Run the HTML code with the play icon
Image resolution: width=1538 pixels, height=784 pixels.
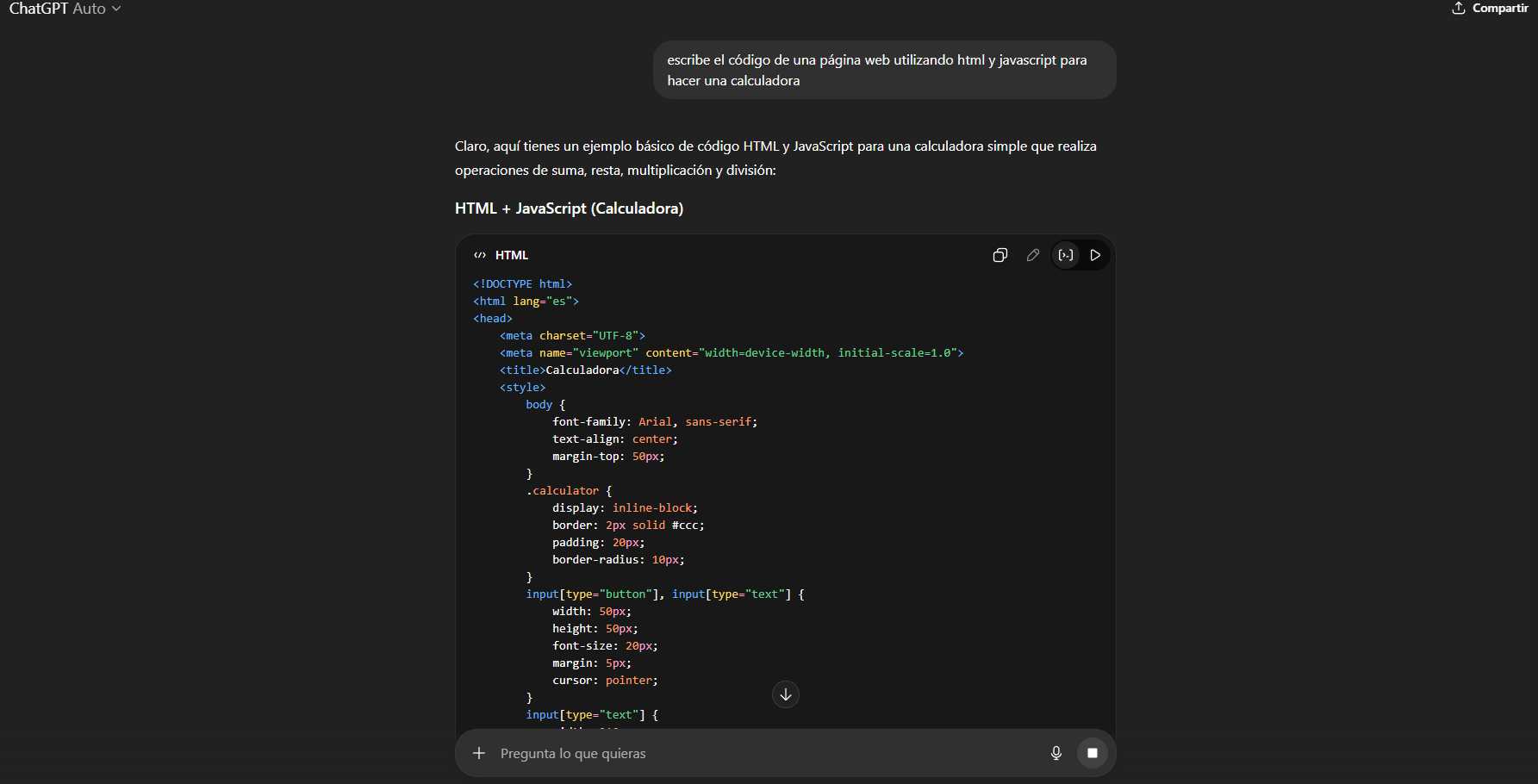(x=1095, y=255)
